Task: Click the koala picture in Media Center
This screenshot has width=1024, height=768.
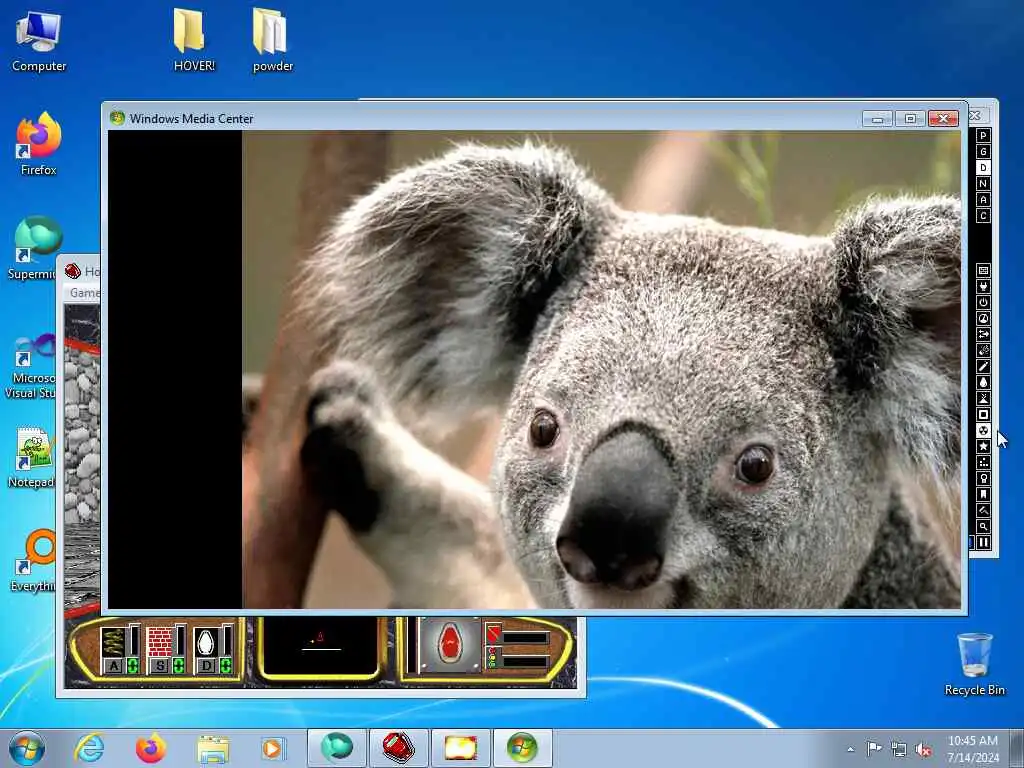Action: click(x=601, y=370)
